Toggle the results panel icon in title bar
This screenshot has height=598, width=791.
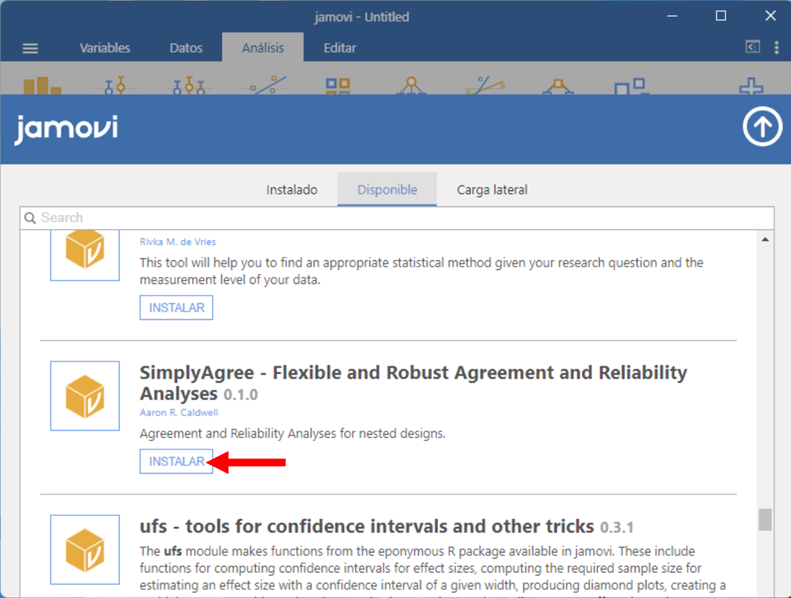[x=752, y=47]
